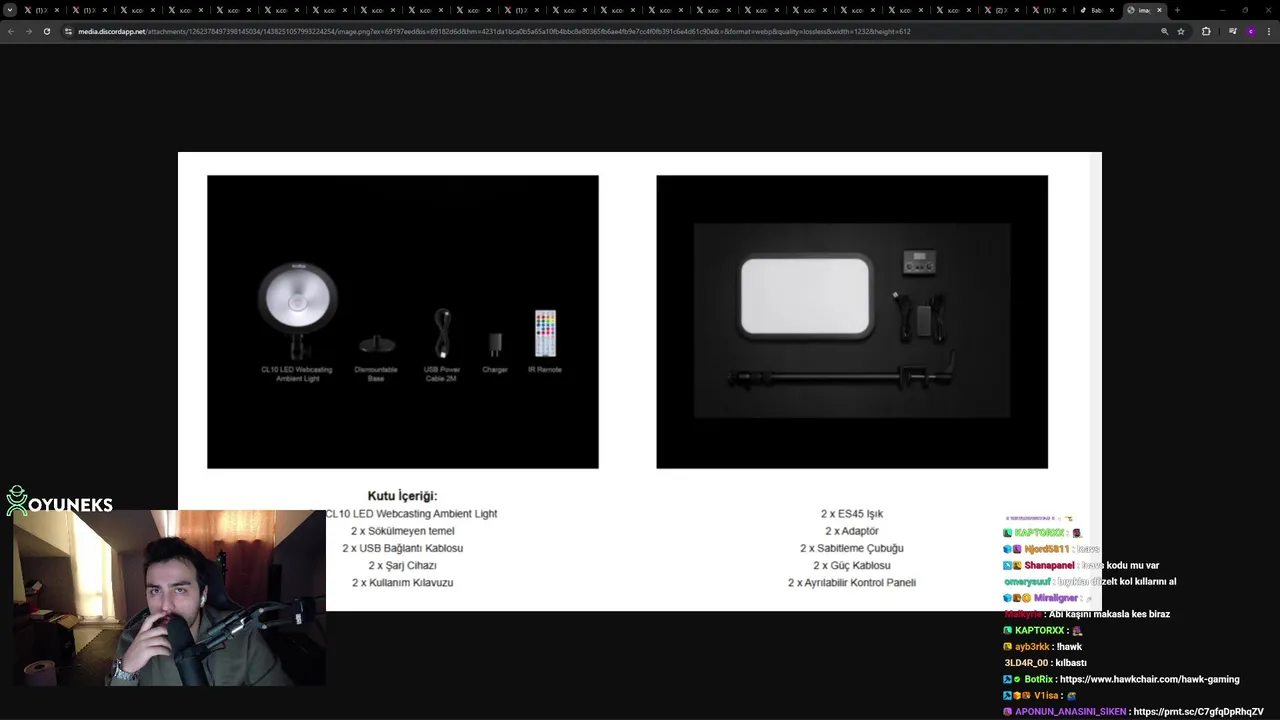
Task: Click username 'ayb3rkk' in chat
Action: point(1032,647)
